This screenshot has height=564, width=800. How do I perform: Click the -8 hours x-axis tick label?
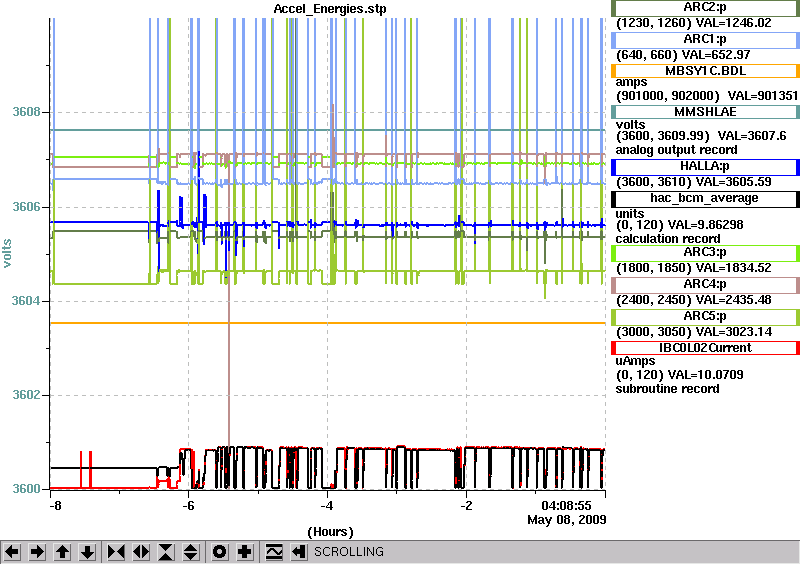pyautogui.click(x=54, y=506)
